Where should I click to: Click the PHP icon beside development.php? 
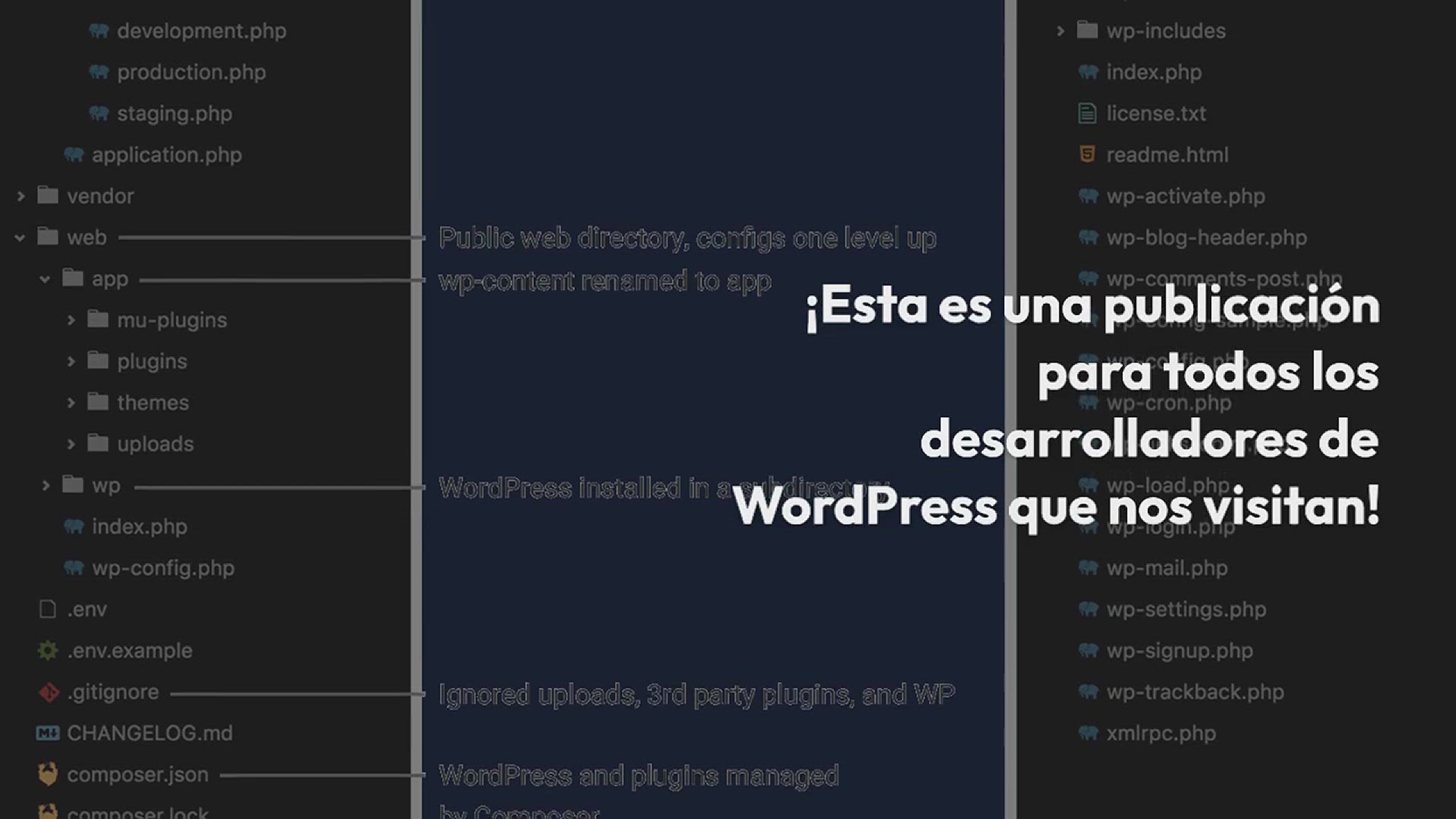point(99,31)
